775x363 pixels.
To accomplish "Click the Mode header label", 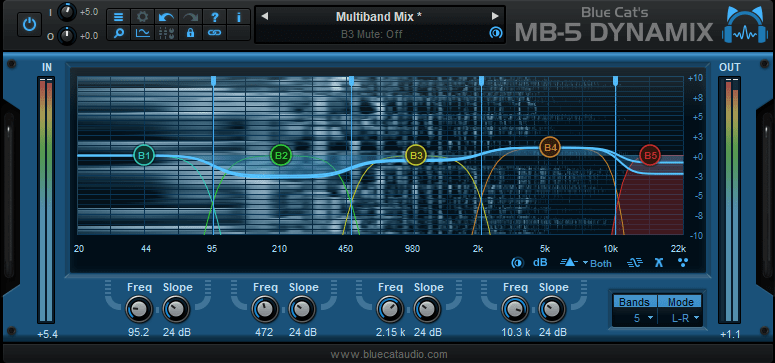I will [x=680, y=302].
